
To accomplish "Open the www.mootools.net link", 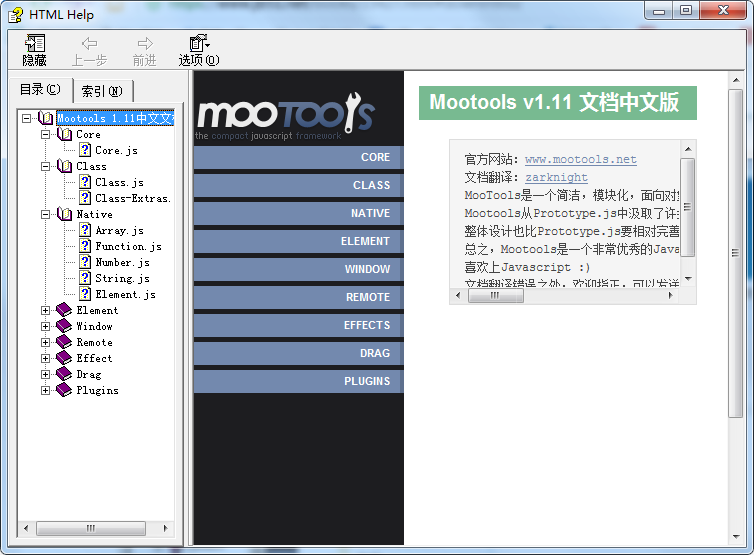I will pos(580,159).
